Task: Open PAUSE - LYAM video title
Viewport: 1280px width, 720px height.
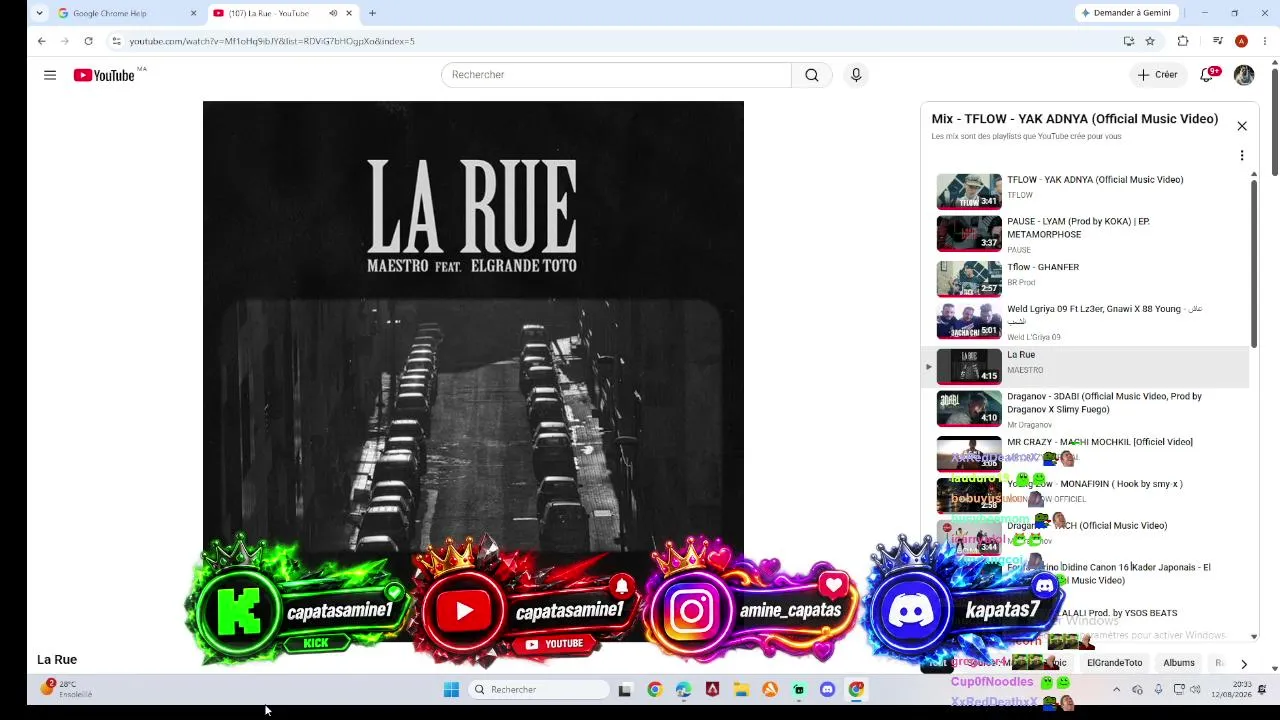Action: pyautogui.click(x=1078, y=227)
